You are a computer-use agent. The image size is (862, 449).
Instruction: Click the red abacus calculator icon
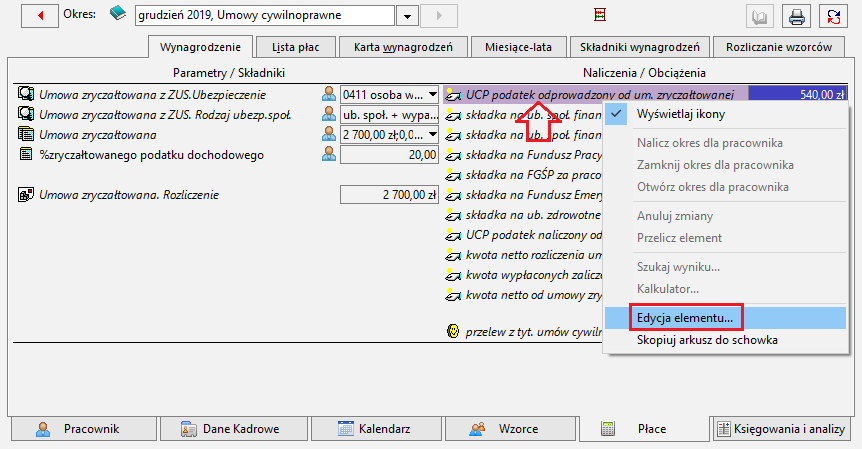[x=600, y=15]
